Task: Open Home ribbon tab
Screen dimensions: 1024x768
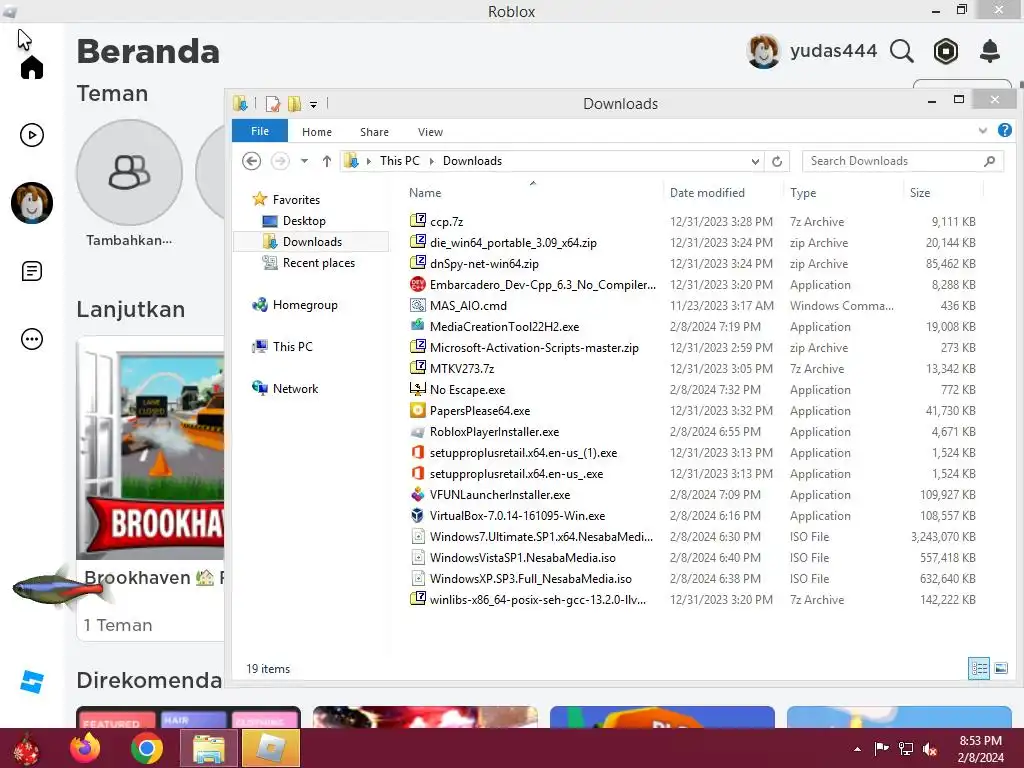Action: tap(317, 132)
